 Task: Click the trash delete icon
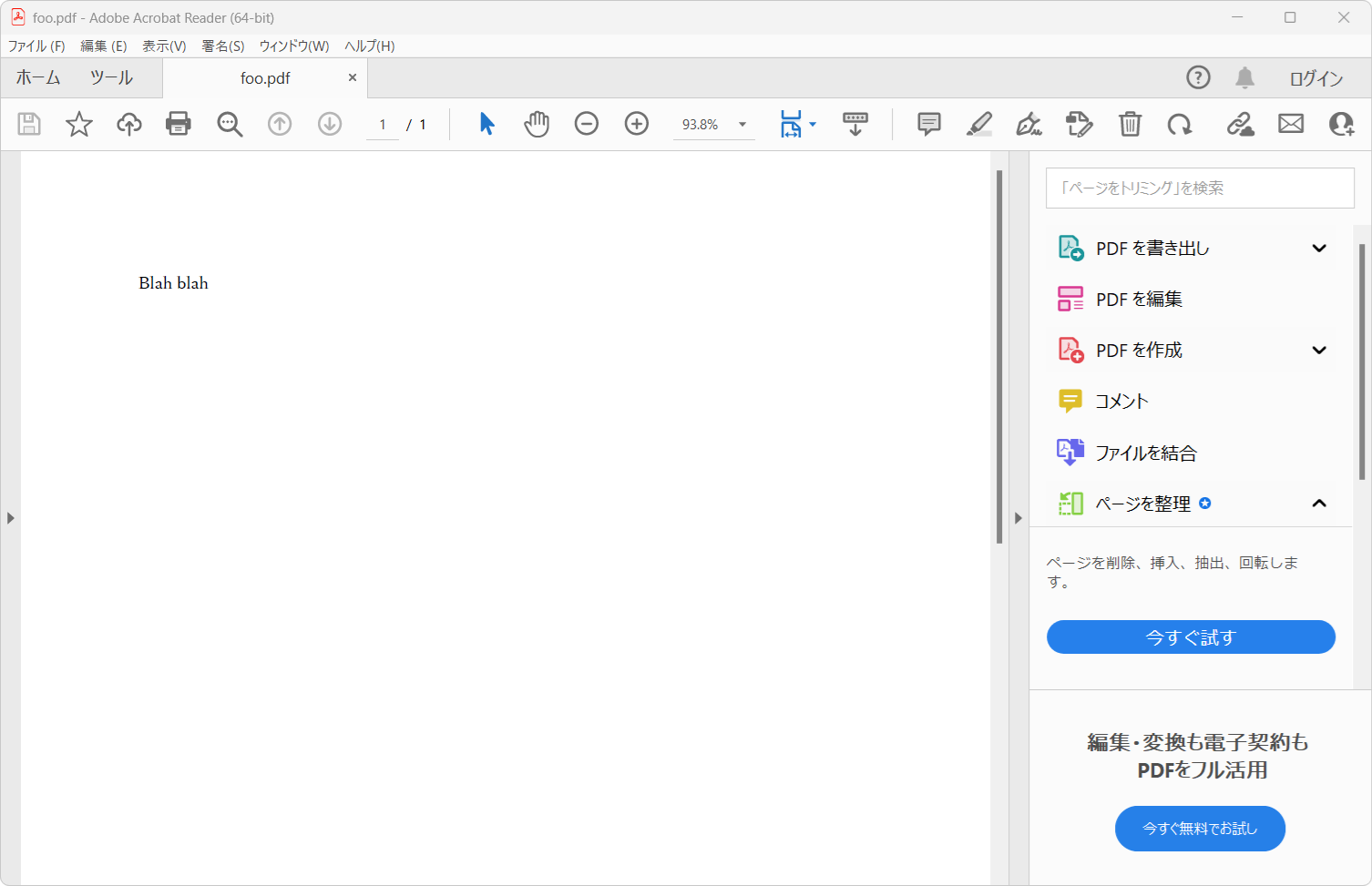[x=1130, y=124]
